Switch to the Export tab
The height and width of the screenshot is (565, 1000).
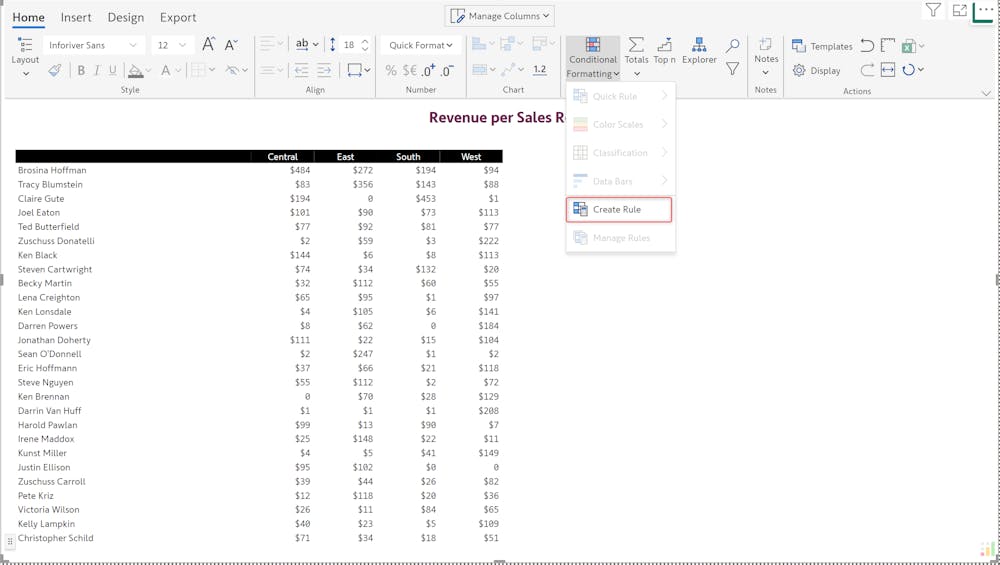pos(178,17)
